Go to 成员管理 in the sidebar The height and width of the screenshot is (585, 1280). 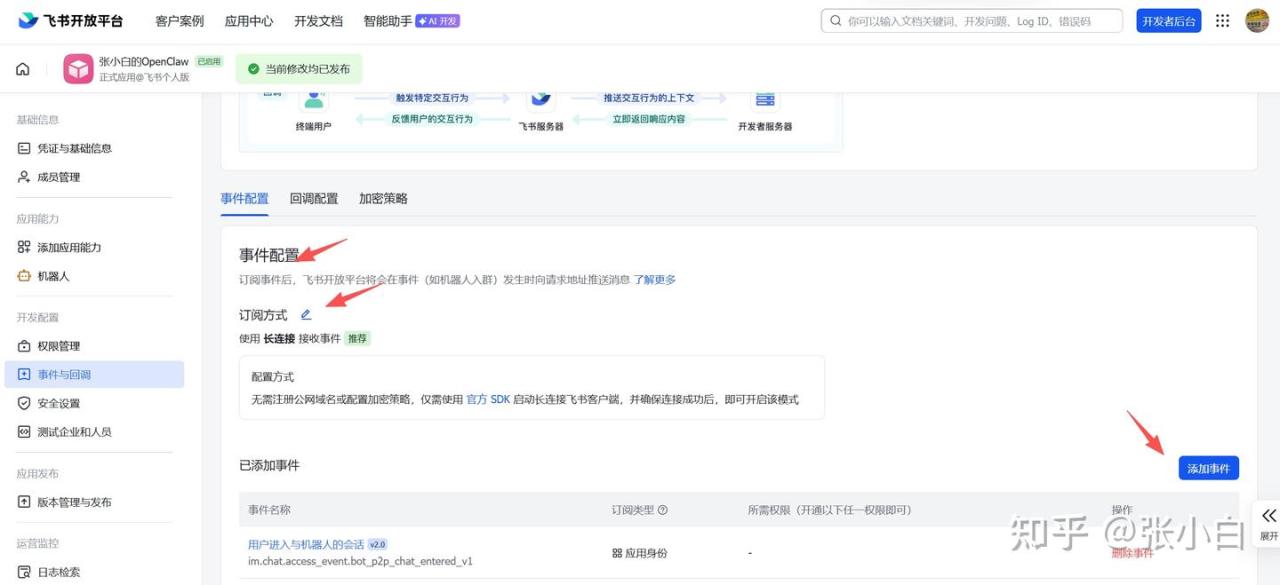point(58,177)
